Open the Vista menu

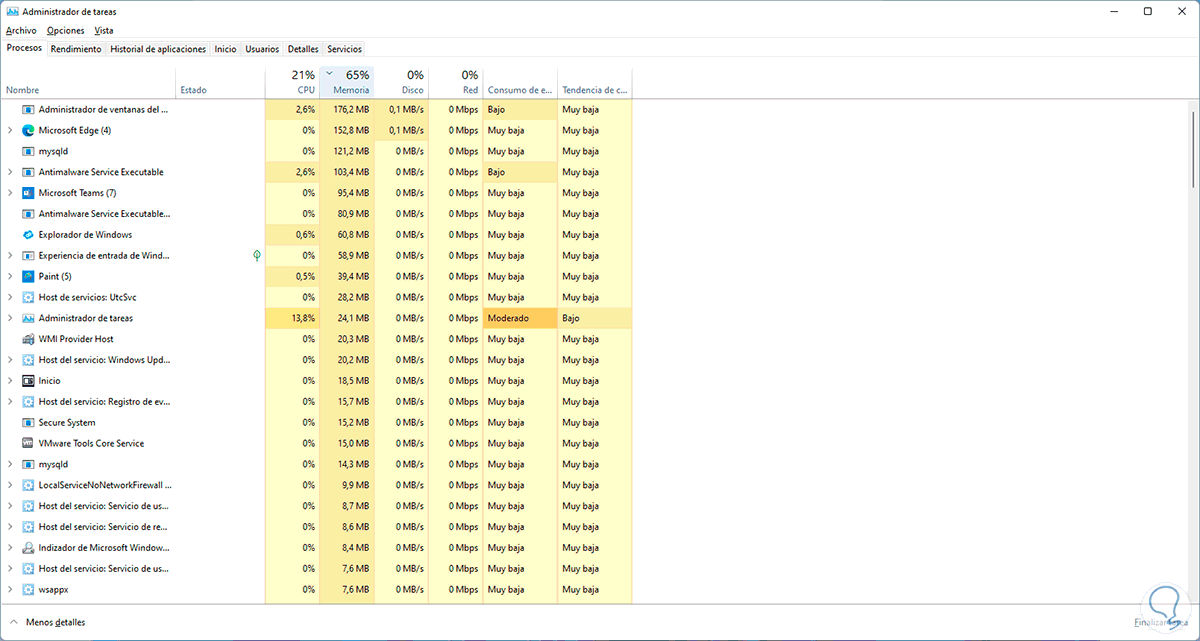point(104,31)
